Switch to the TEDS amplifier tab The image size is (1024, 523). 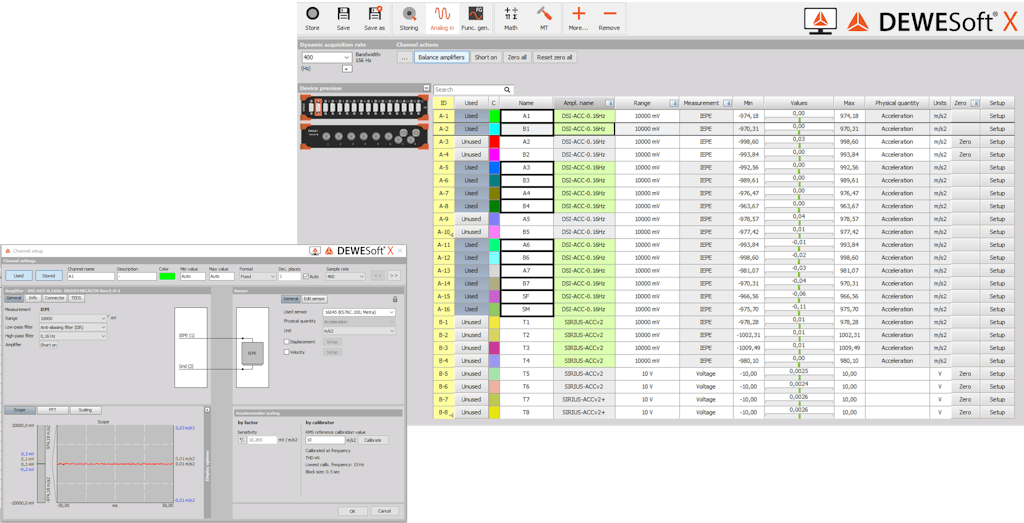click(76, 298)
